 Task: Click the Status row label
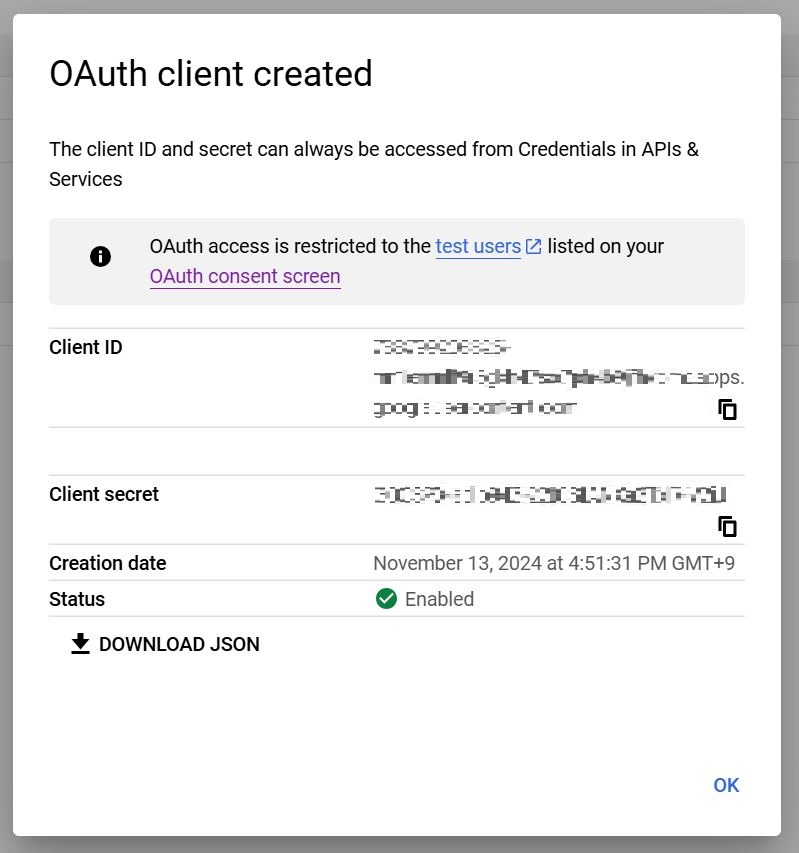pyautogui.click(x=77, y=599)
